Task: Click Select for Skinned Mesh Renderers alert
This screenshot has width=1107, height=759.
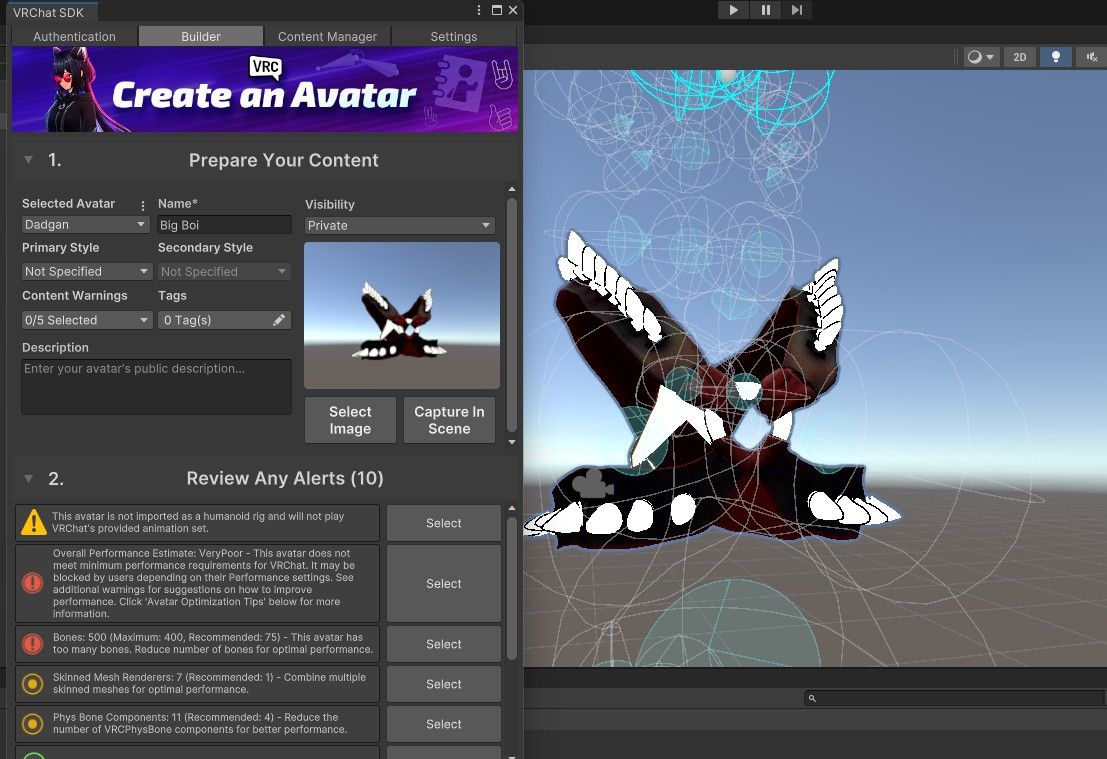Action: [x=443, y=684]
